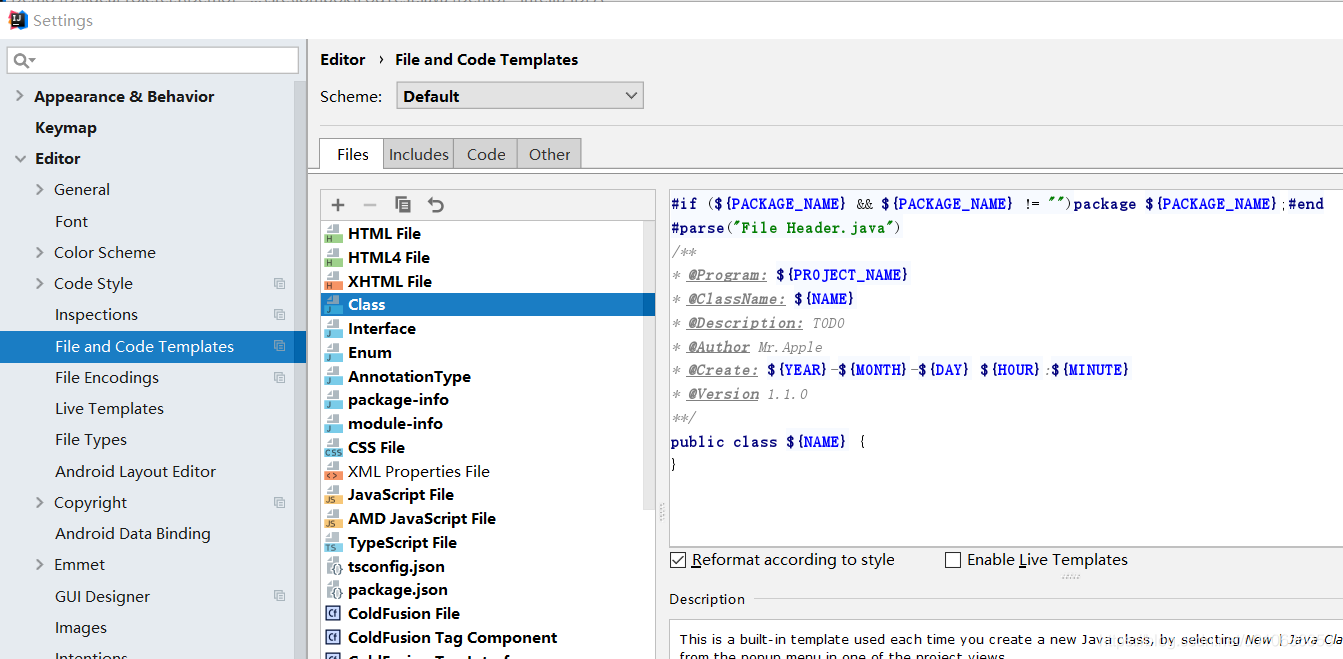Click the Enum template icon
Viewport: 1343px width, 659px height.
tap(333, 353)
